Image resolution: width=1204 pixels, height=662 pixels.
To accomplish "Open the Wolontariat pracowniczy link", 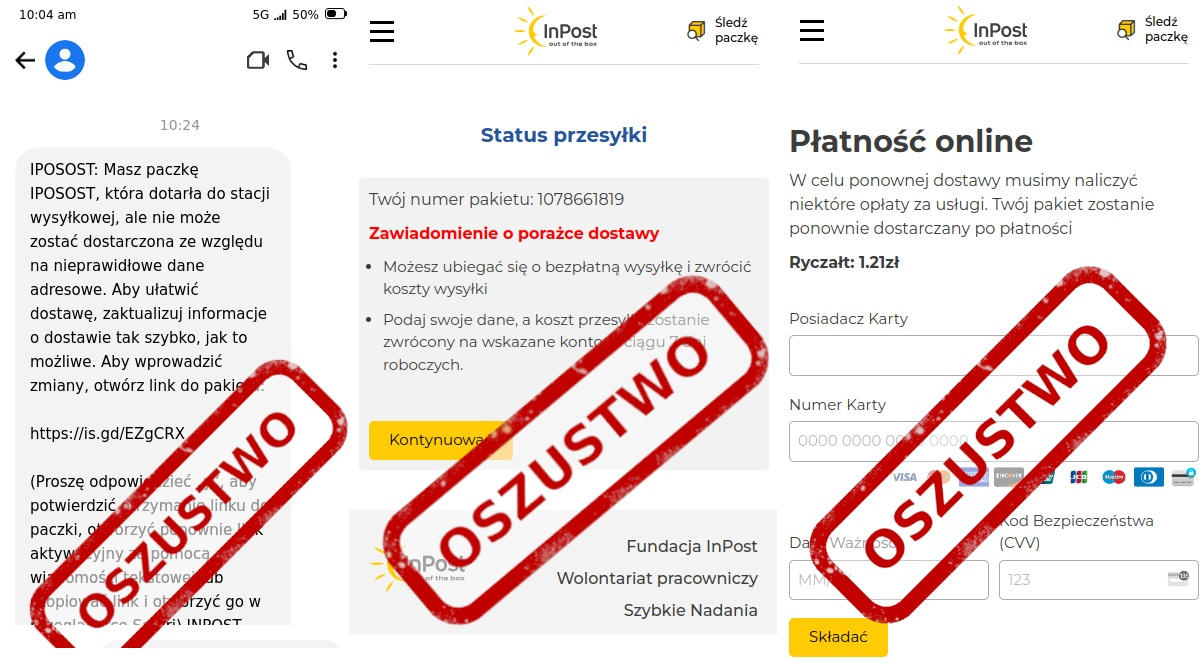I will [x=657, y=578].
